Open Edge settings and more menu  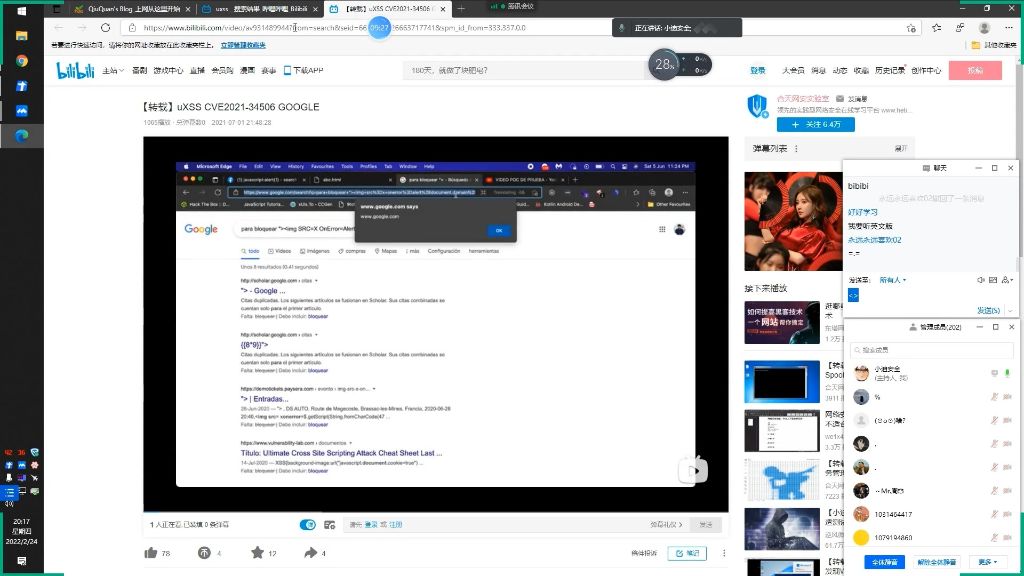1009,27
